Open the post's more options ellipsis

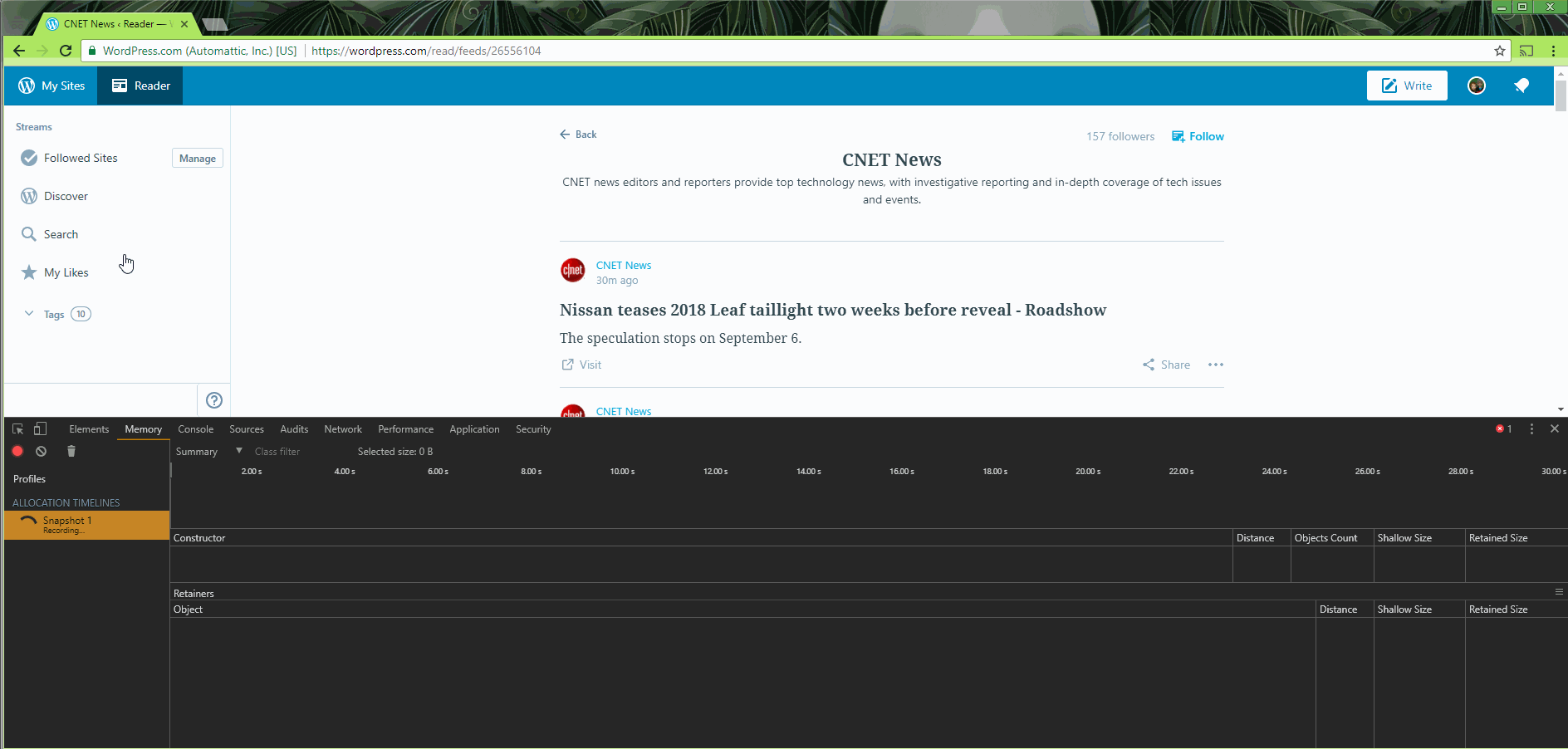click(1216, 365)
